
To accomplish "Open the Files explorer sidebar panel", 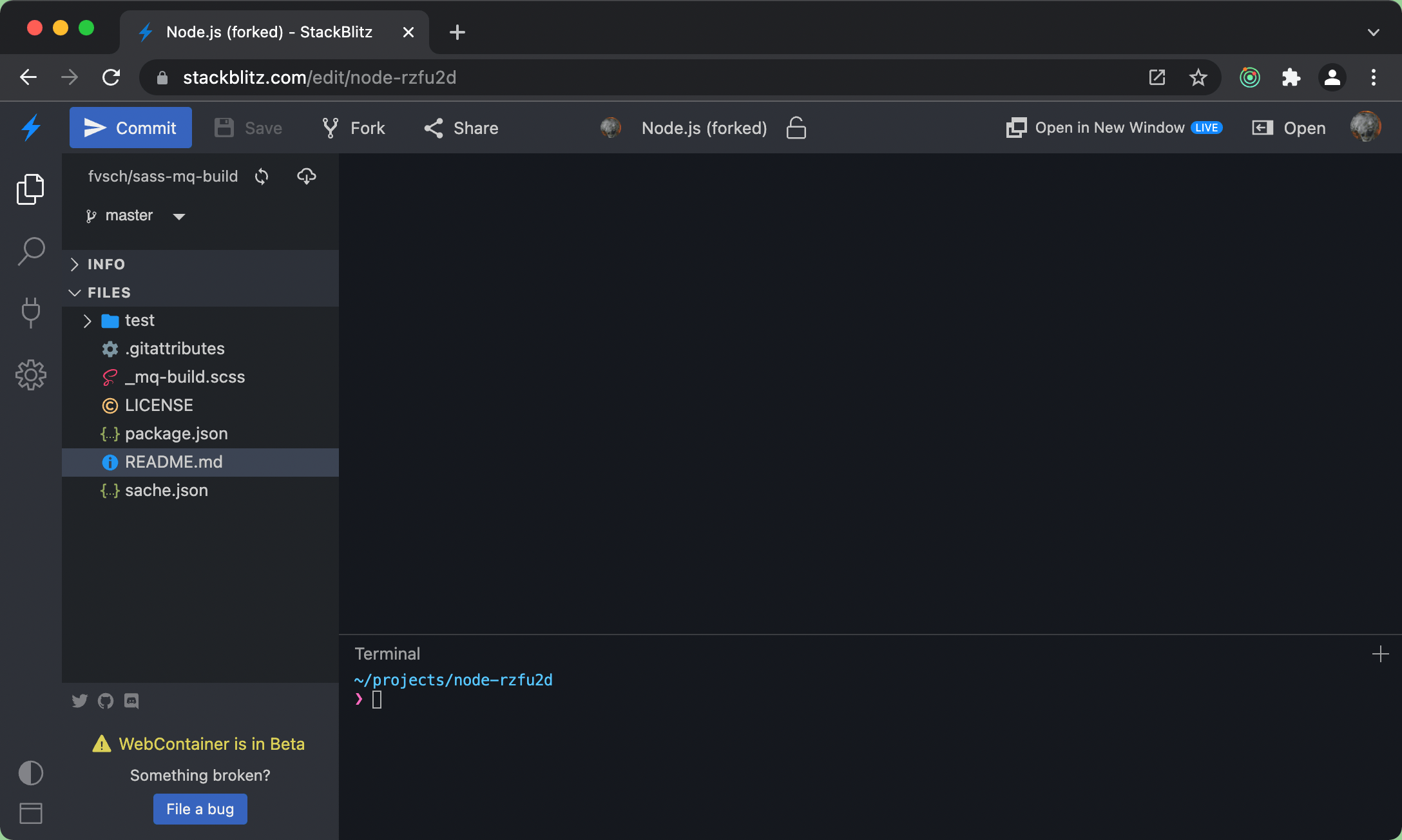I will click(x=30, y=189).
